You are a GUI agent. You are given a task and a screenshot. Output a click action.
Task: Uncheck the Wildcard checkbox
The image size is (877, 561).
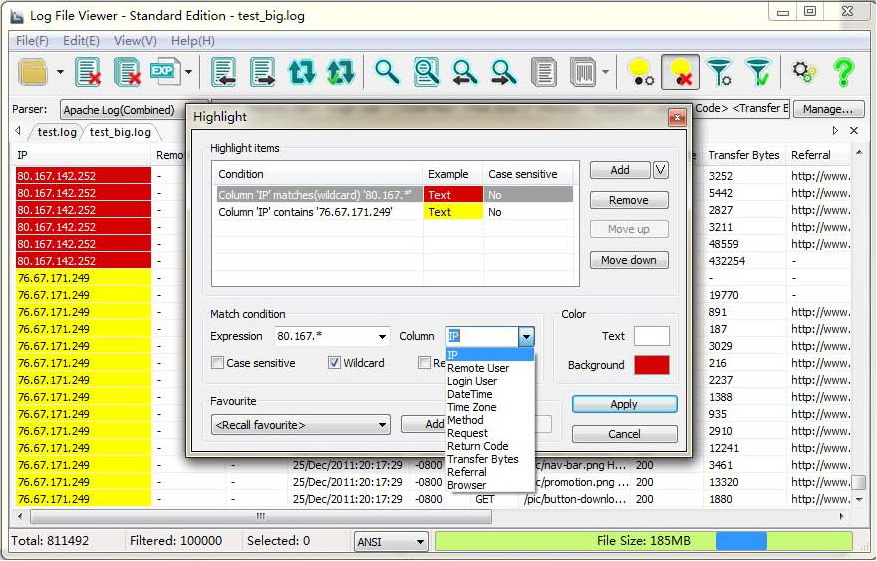pos(334,363)
